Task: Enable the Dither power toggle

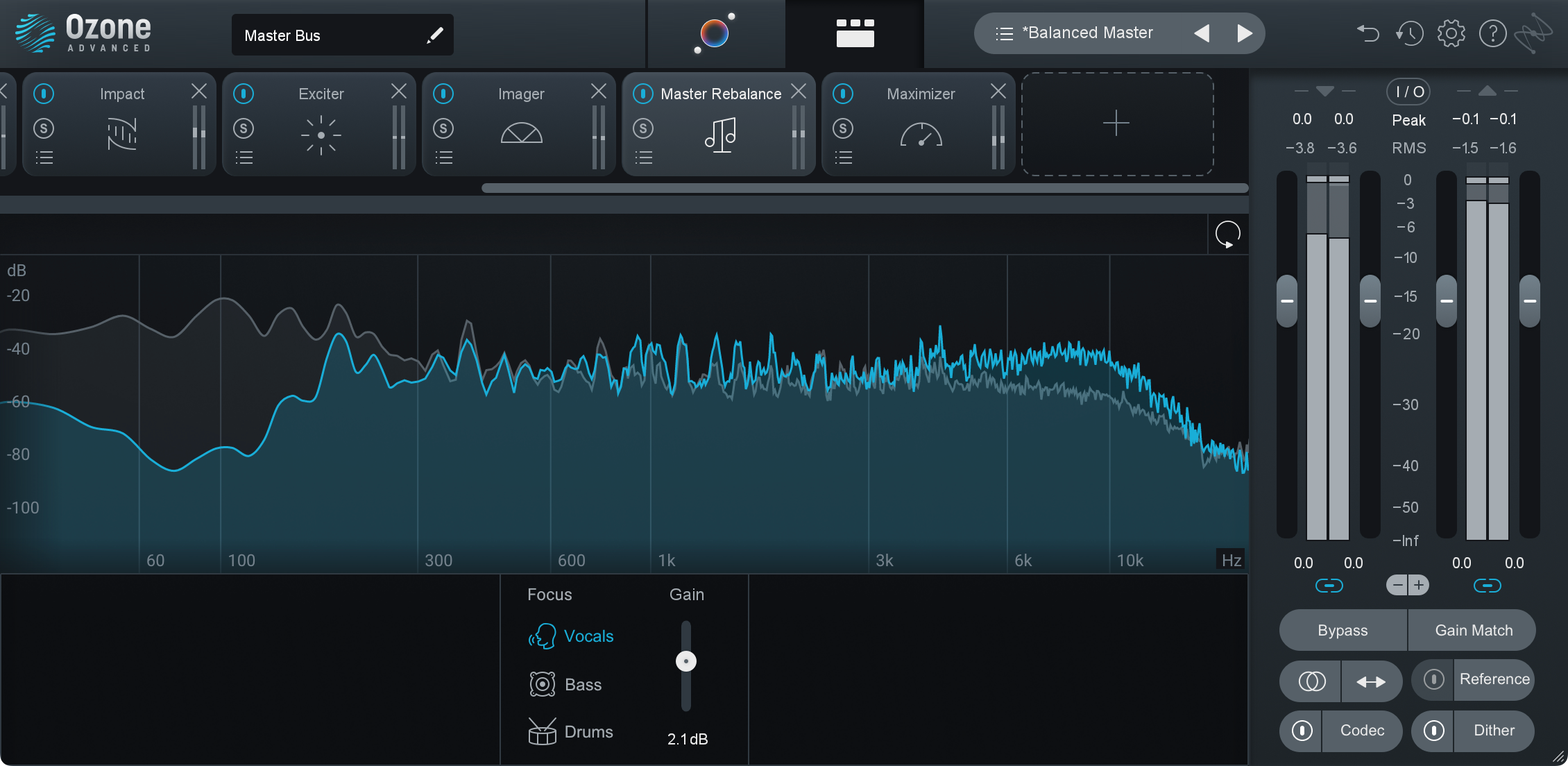Action: [x=1433, y=731]
